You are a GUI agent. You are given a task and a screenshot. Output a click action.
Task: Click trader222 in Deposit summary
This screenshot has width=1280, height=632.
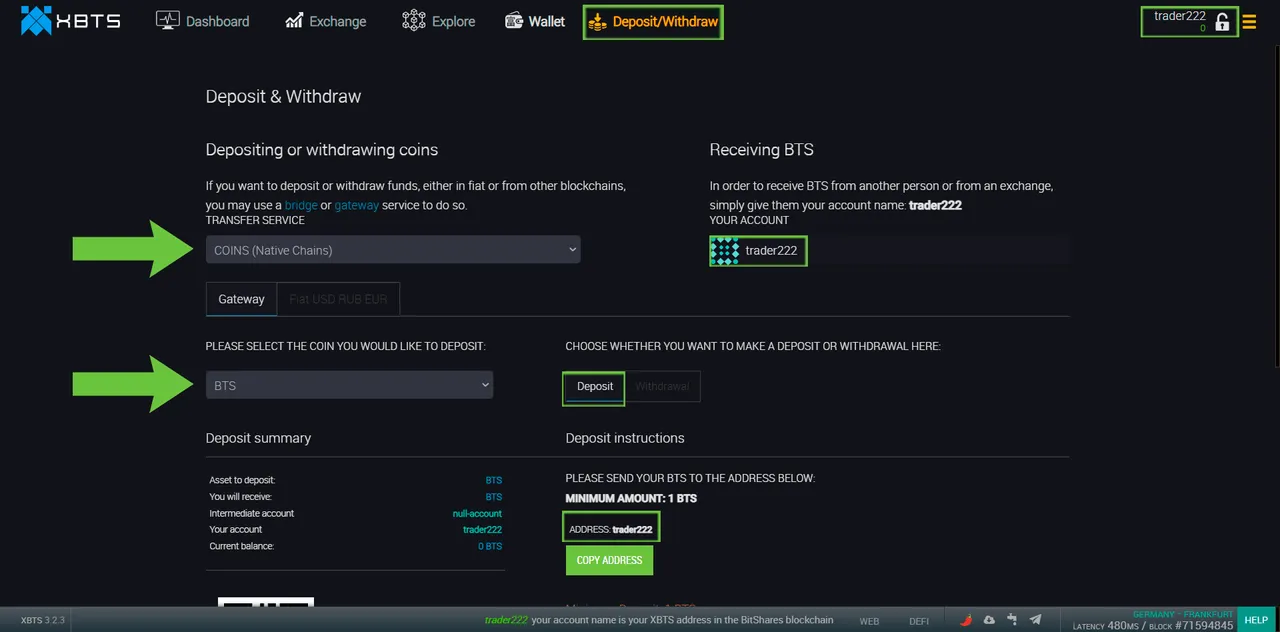click(482, 529)
